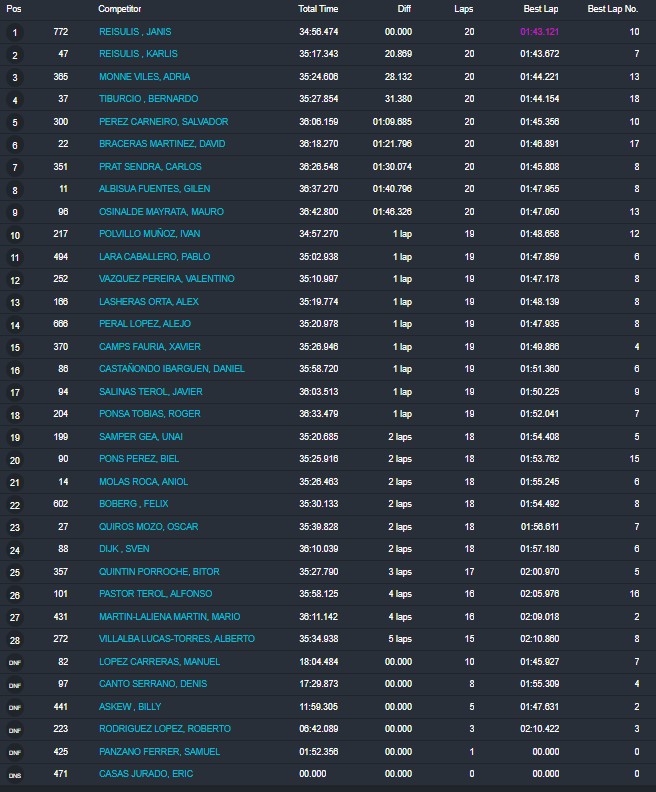Screen dimensions: 656x792
Task: Click the Laps column header
Action: click(x=463, y=8)
